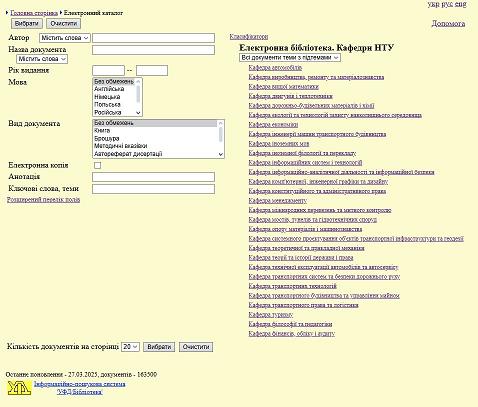Open the documents-per-page dropdown showing 20
This screenshot has width=478, height=407.
[130, 347]
